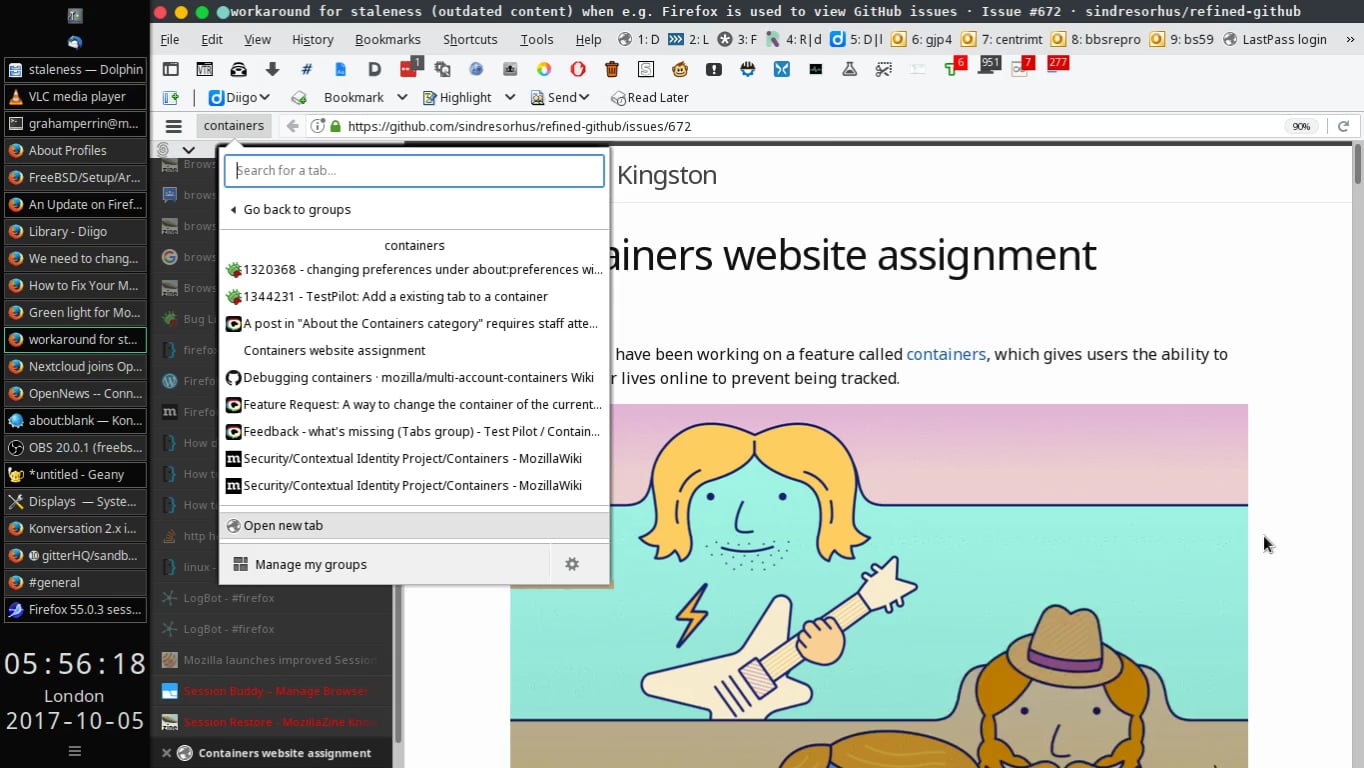Click the icon with red badge 7
Image resolution: width=1364 pixels, height=768 pixels.
tap(1023, 67)
